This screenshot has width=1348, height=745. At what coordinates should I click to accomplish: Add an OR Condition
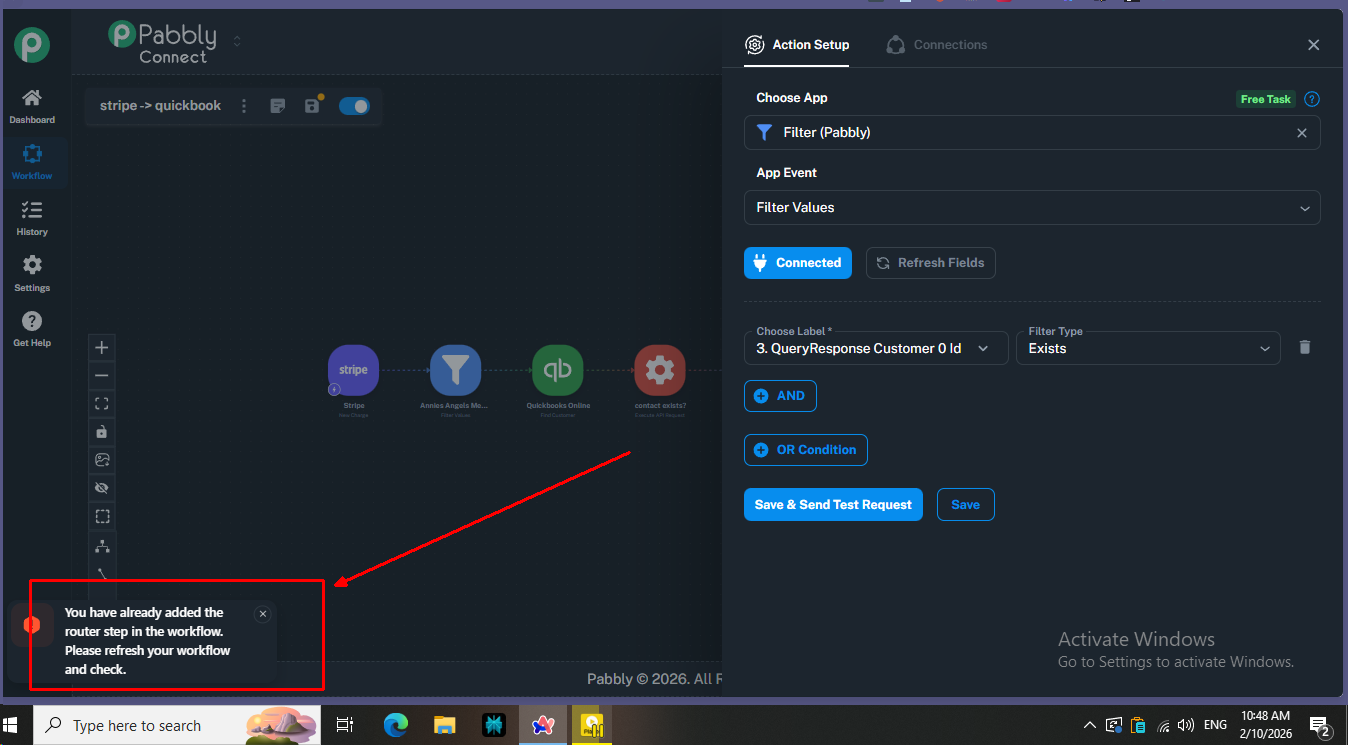tap(806, 450)
